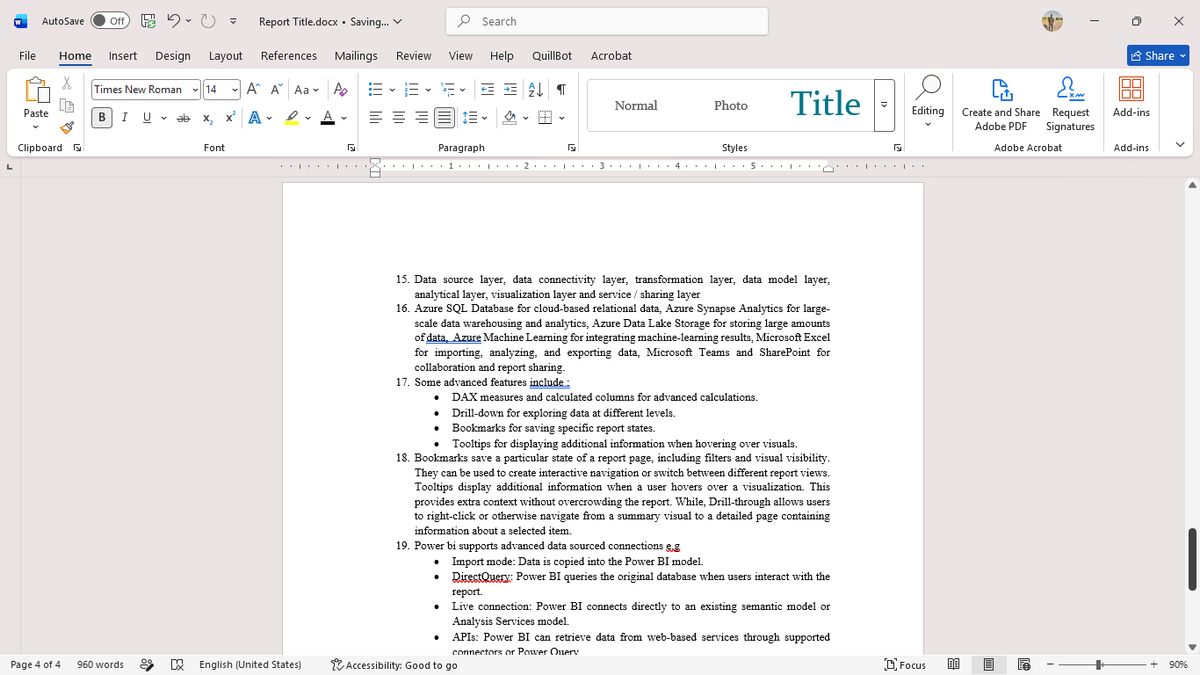Switch to Web Layout view in status bar
Viewport: 1200px width, 675px height.
[x=1024, y=665]
